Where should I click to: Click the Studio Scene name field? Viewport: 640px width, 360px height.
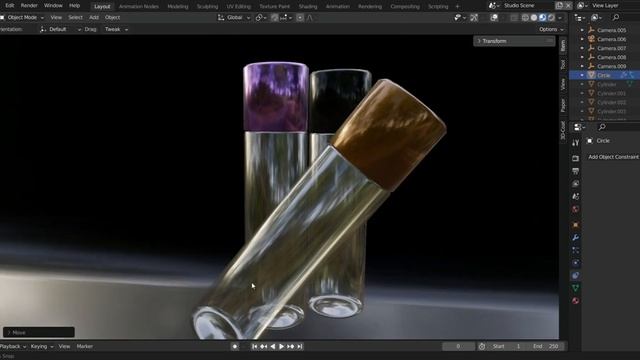click(526, 6)
